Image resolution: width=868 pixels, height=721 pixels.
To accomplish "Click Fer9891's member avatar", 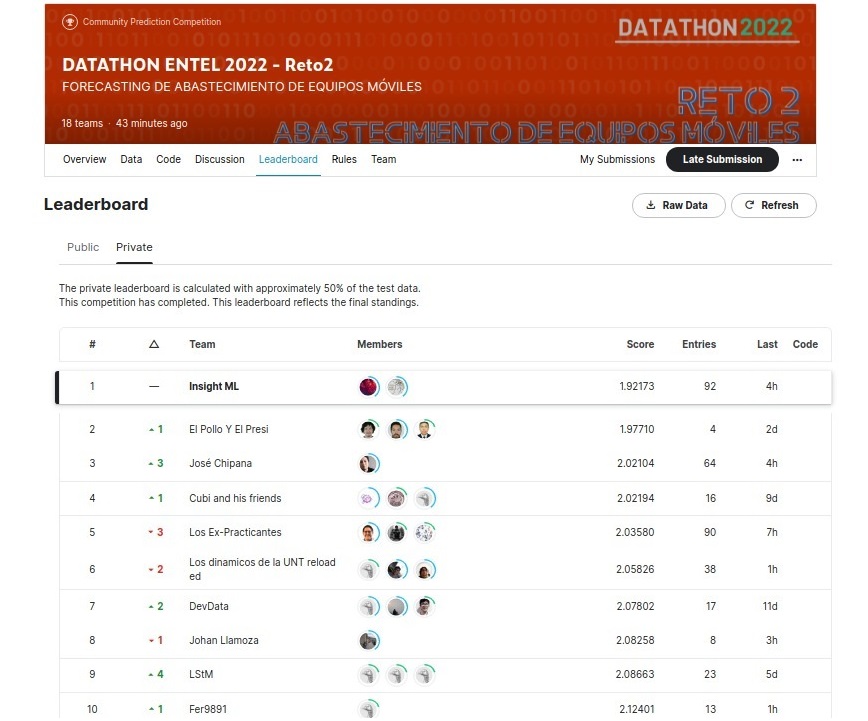I will click(x=369, y=709).
